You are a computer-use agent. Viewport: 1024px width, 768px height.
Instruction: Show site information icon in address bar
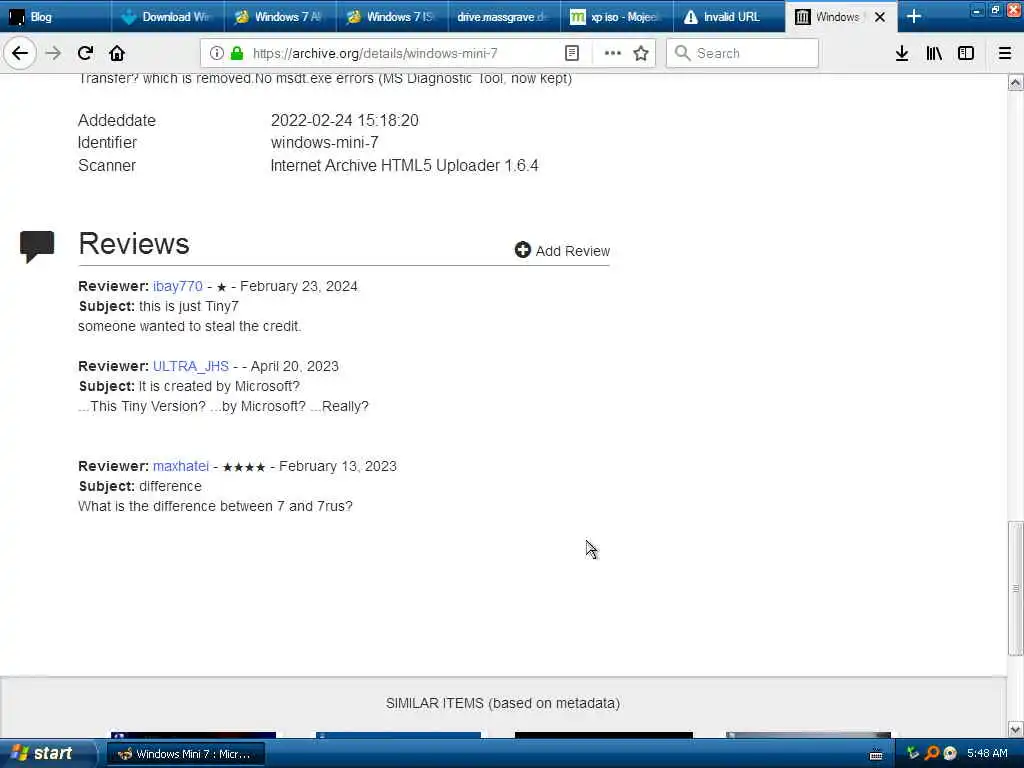217,53
